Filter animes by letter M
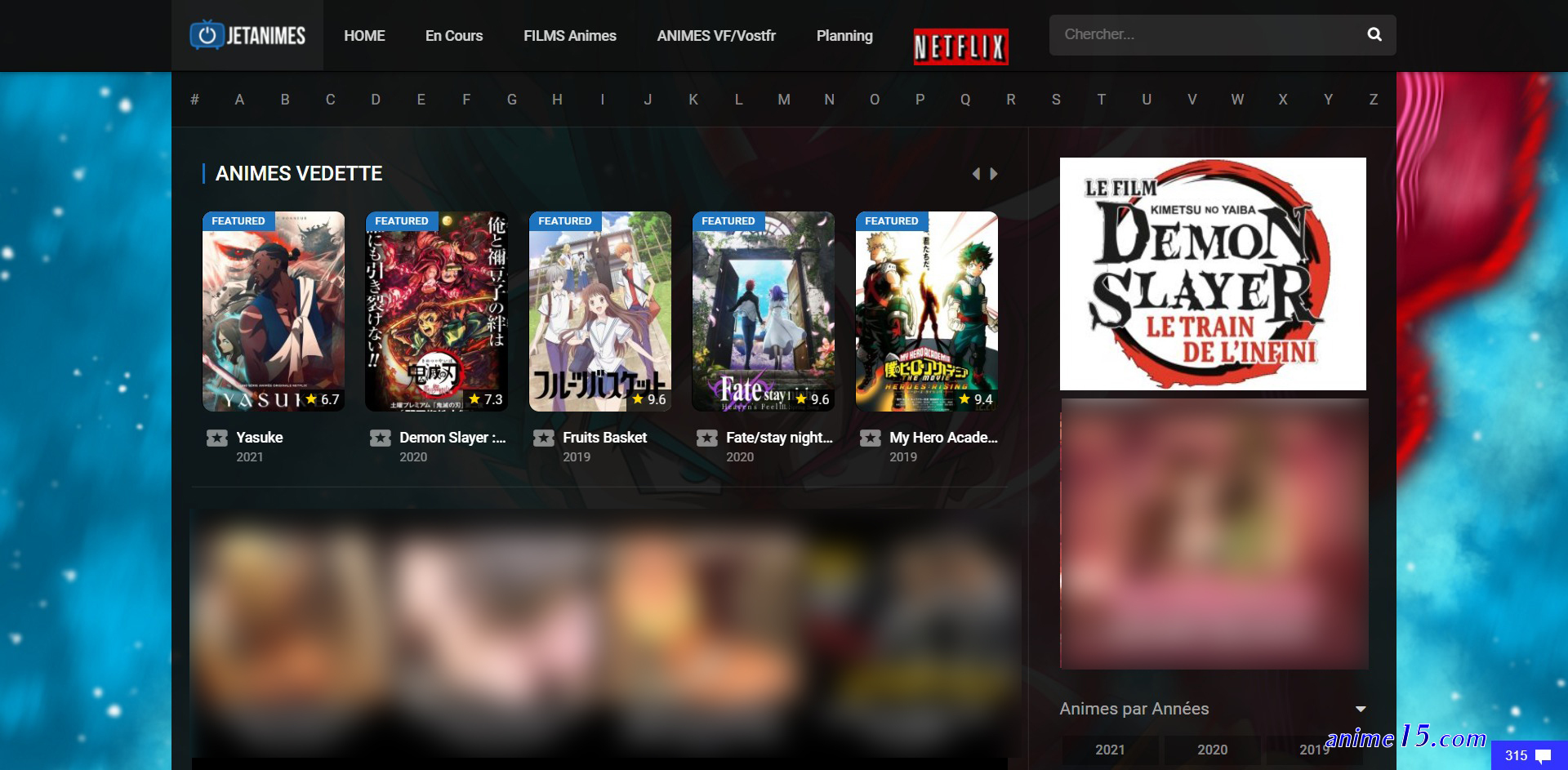The image size is (1568, 770). (784, 100)
